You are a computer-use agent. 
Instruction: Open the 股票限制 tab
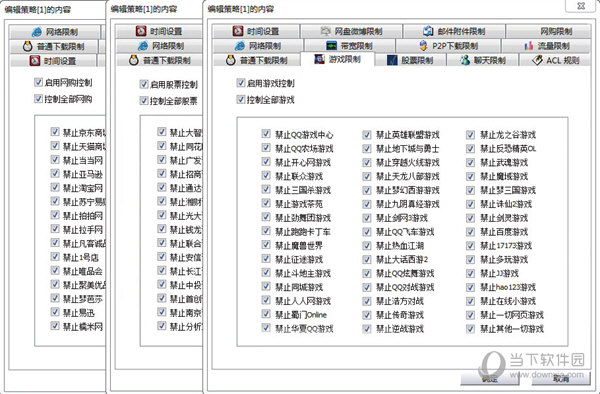coord(410,60)
